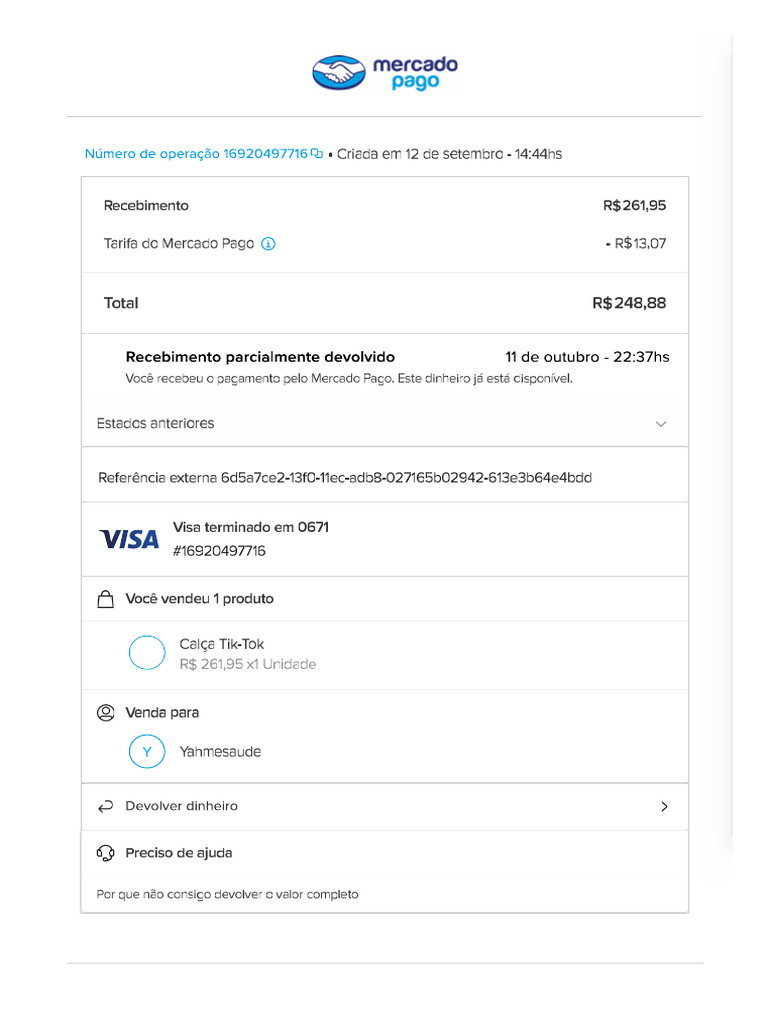Click the Mercado Pago handshake logo
The height and width of the screenshot is (1024, 768).
[x=340, y=73]
